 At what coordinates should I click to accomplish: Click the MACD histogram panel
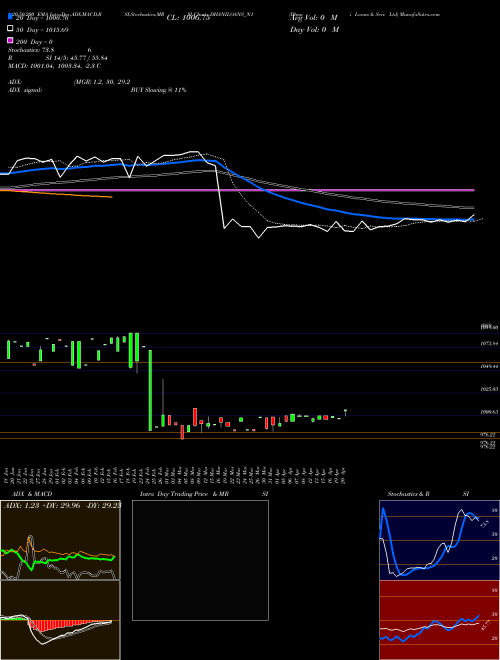pos(60,620)
